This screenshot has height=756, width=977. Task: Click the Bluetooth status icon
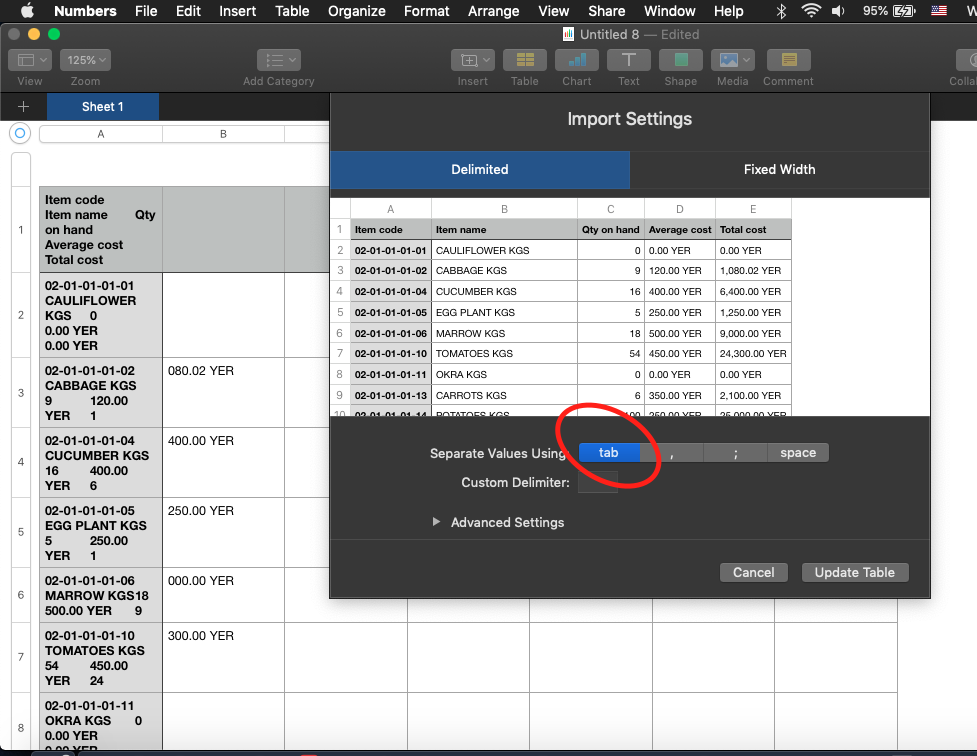(x=781, y=11)
